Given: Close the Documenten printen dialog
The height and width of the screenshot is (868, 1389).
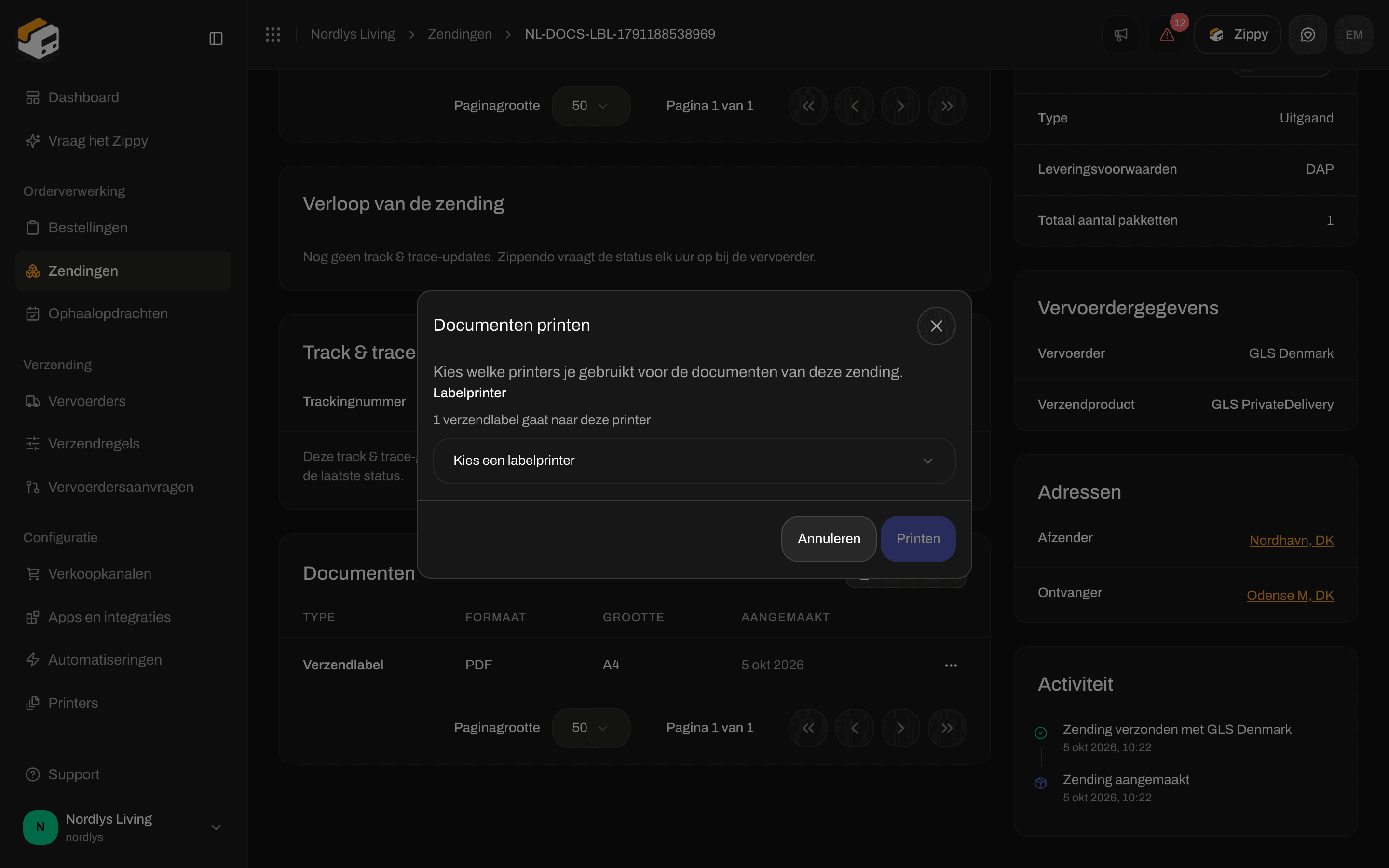Looking at the screenshot, I should pyautogui.click(x=936, y=325).
